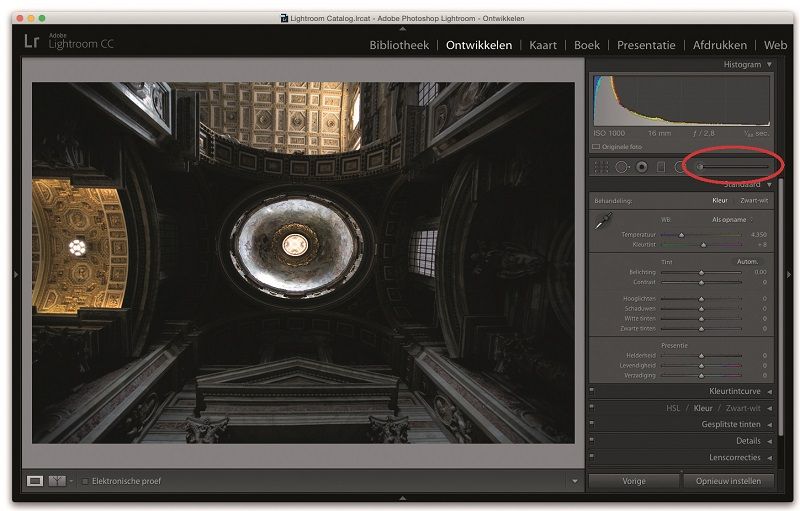Expand the Lenscorrecties panel

[x=768, y=457]
